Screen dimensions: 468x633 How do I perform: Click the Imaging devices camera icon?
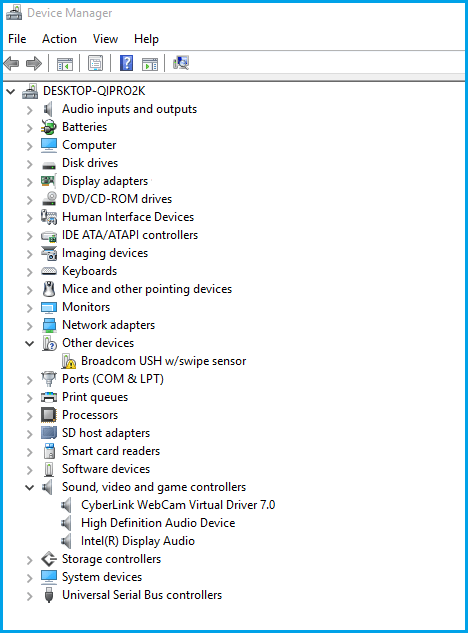pyautogui.click(x=49, y=253)
